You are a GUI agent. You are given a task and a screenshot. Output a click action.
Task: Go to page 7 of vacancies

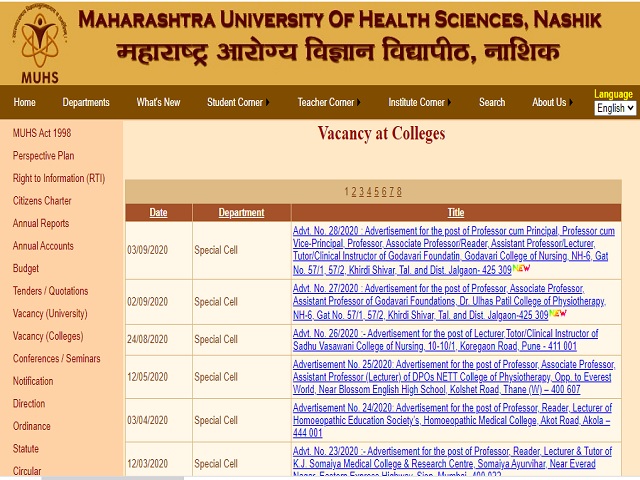click(391, 191)
